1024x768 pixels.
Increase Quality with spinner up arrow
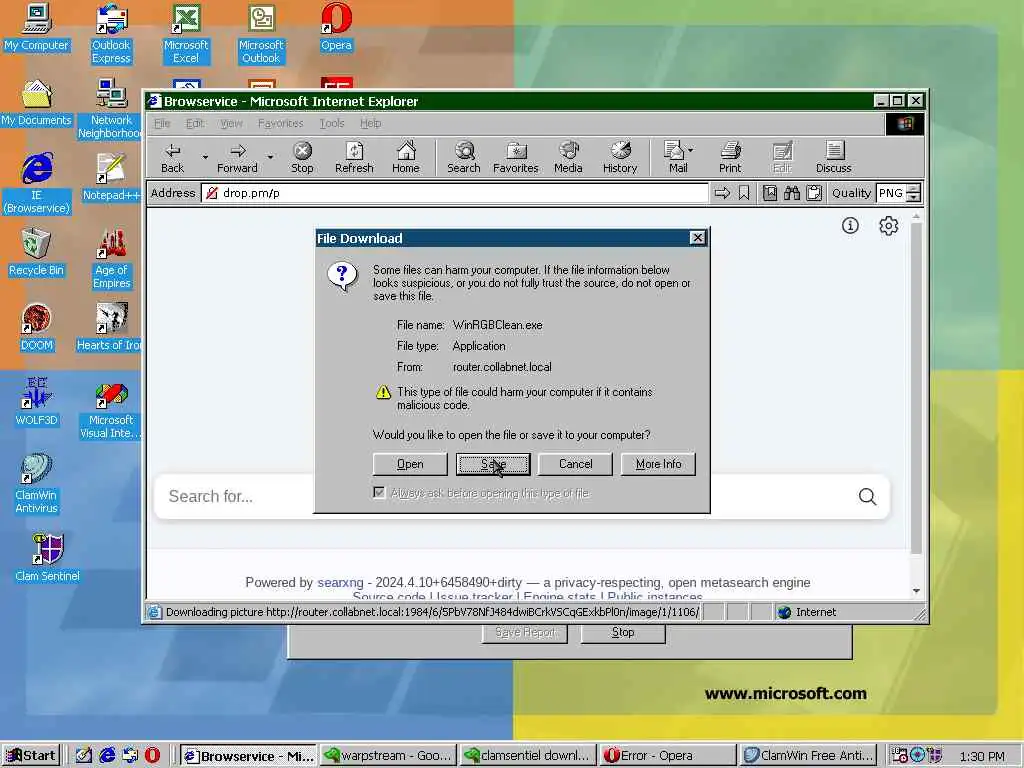914,189
